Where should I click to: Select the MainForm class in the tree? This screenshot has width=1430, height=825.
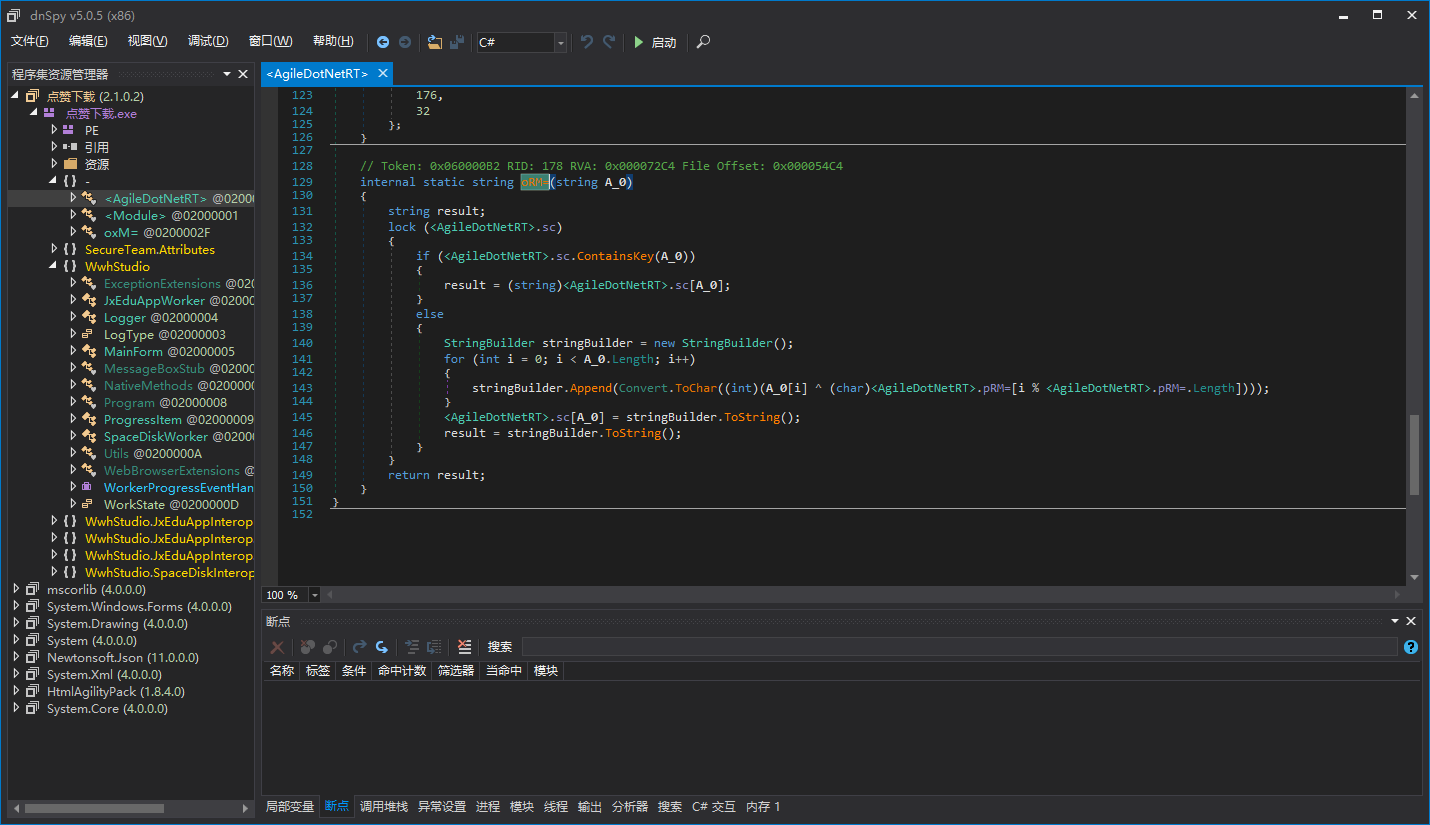133,351
